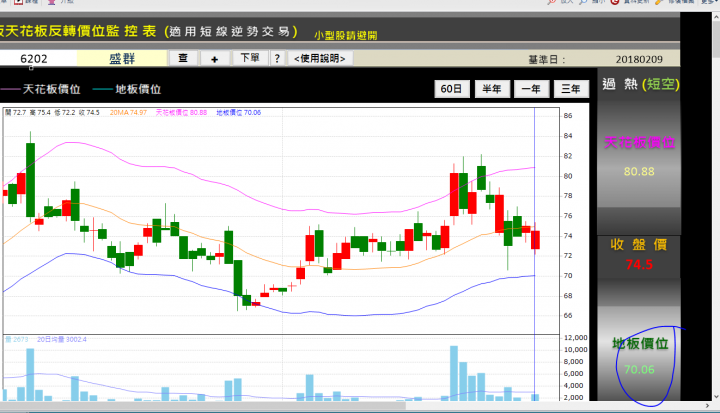This screenshot has height=413, width=720.
Task: Switch chart range to 一年
Action: pyautogui.click(x=531, y=89)
